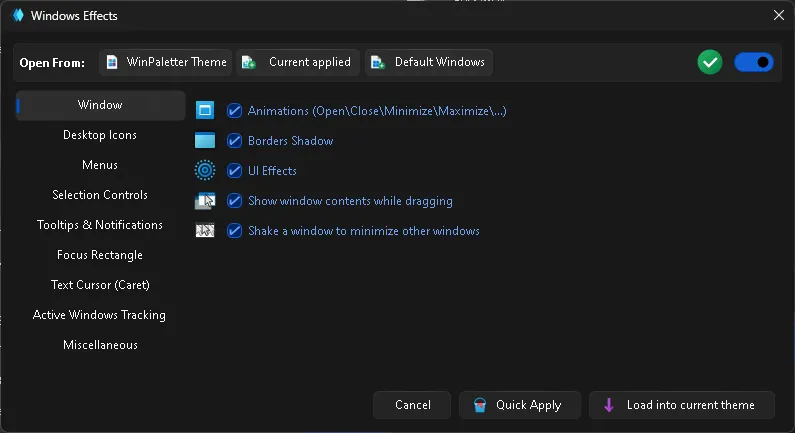Uncheck Shake a window to minimize

pyautogui.click(x=235, y=231)
